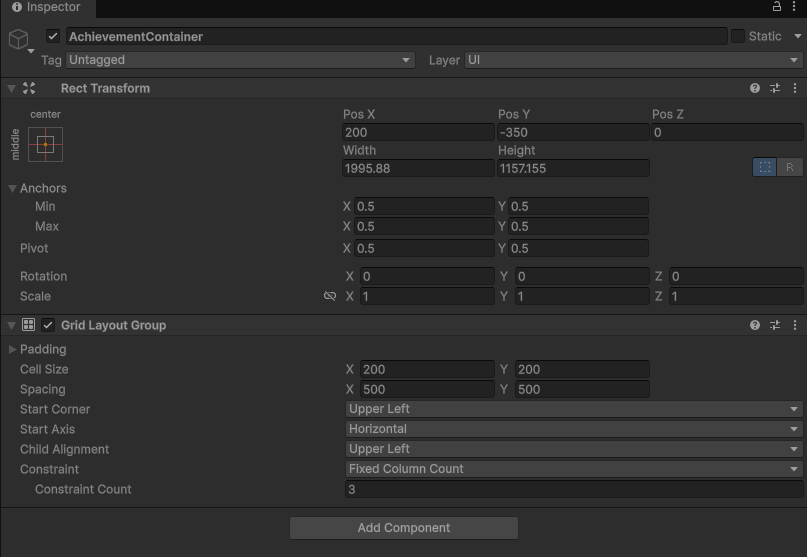Open the Tag dropdown showing Untagged
Viewport: 807px width, 557px height.
pyautogui.click(x=240, y=60)
